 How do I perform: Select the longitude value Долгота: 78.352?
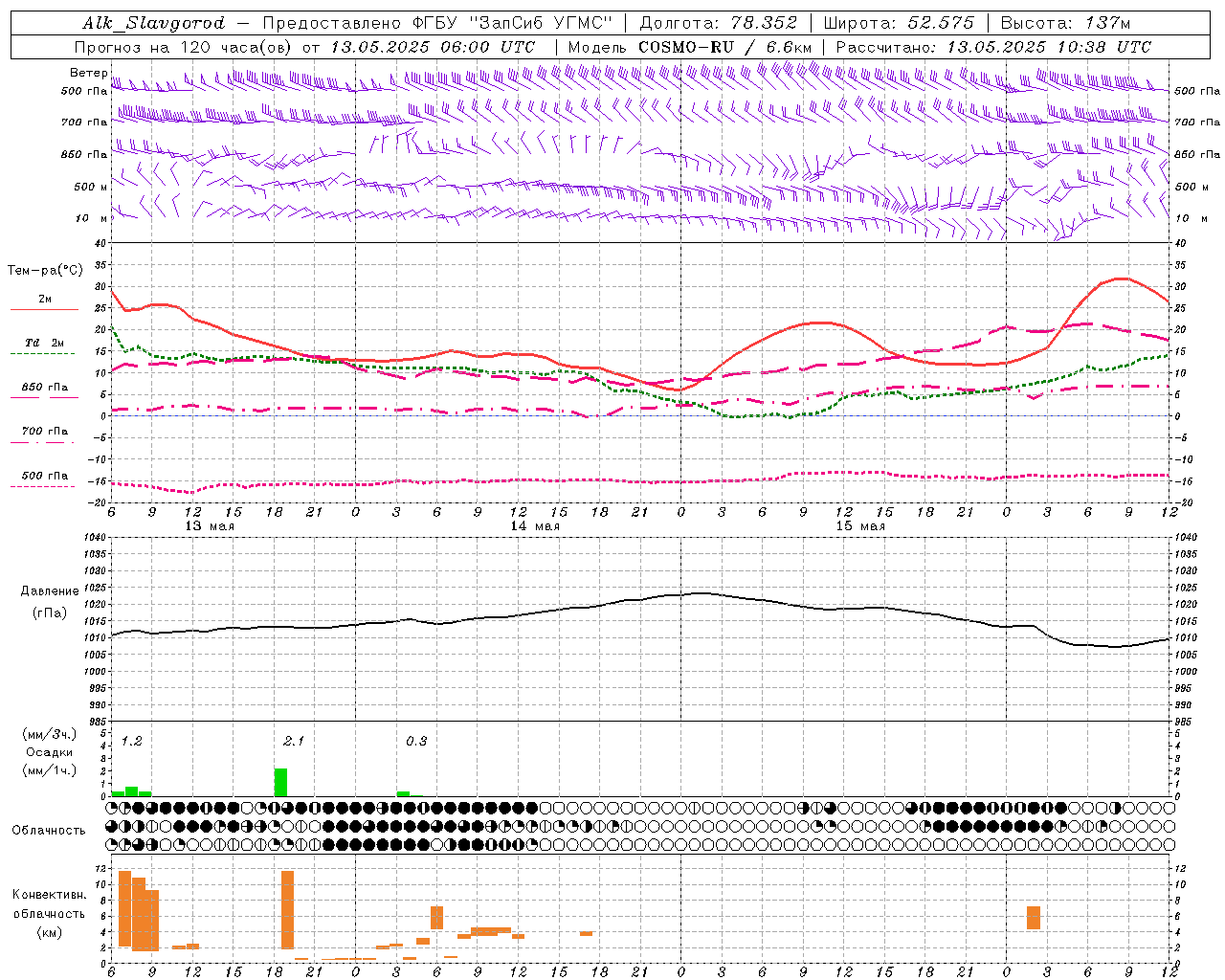718,23
